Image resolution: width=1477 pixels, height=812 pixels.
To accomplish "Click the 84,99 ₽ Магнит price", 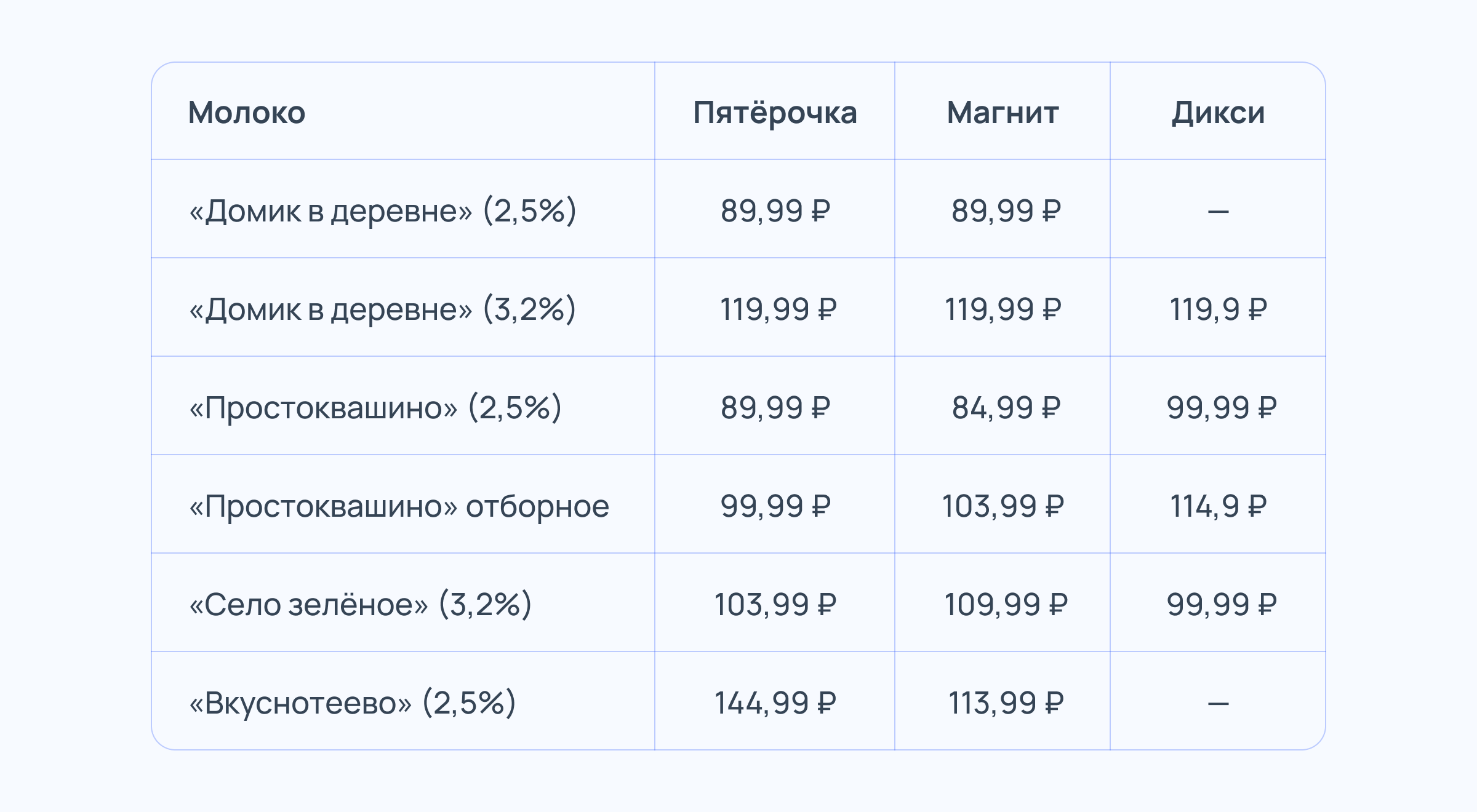I will tap(1006, 407).
